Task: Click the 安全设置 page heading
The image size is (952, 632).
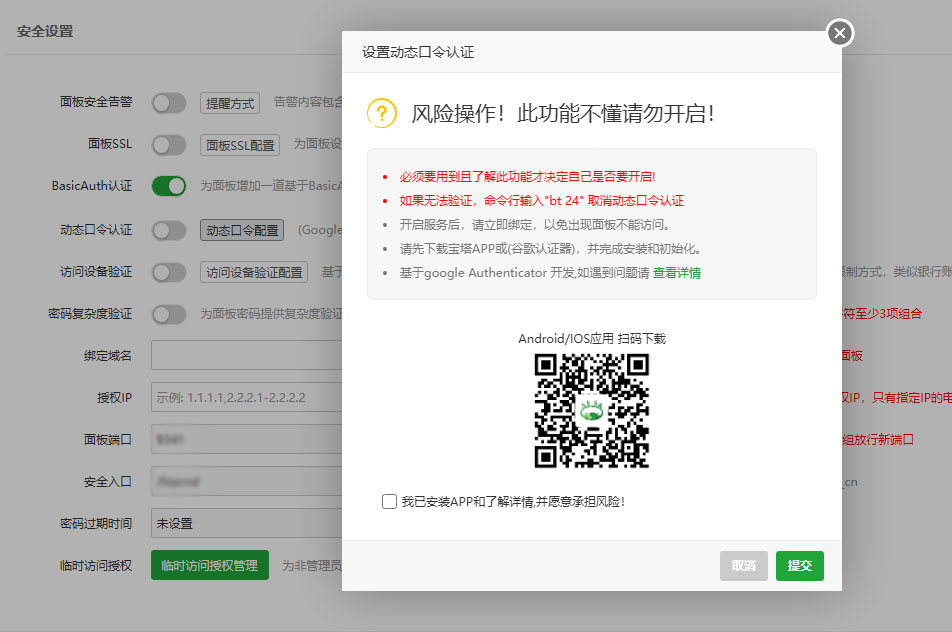Action: click(x=45, y=32)
